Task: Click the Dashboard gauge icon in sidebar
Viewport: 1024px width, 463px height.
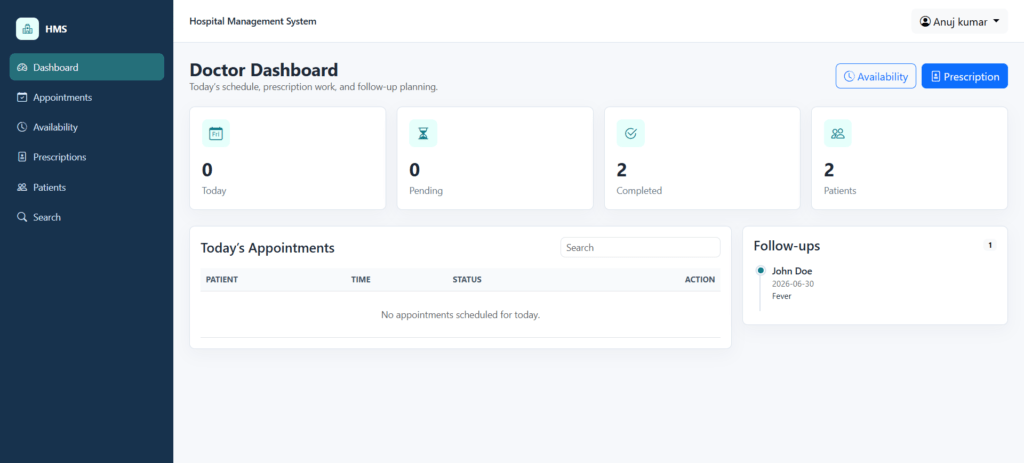Action: (22, 67)
